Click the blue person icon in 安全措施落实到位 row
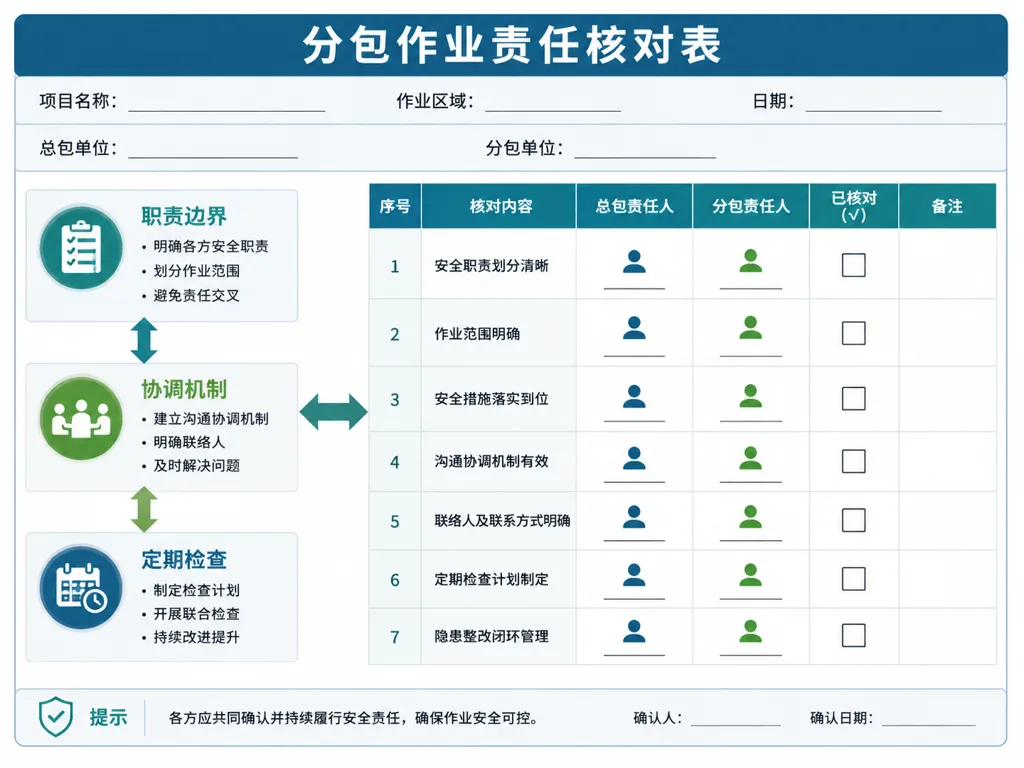1024x768 pixels. click(x=634, y=396)
